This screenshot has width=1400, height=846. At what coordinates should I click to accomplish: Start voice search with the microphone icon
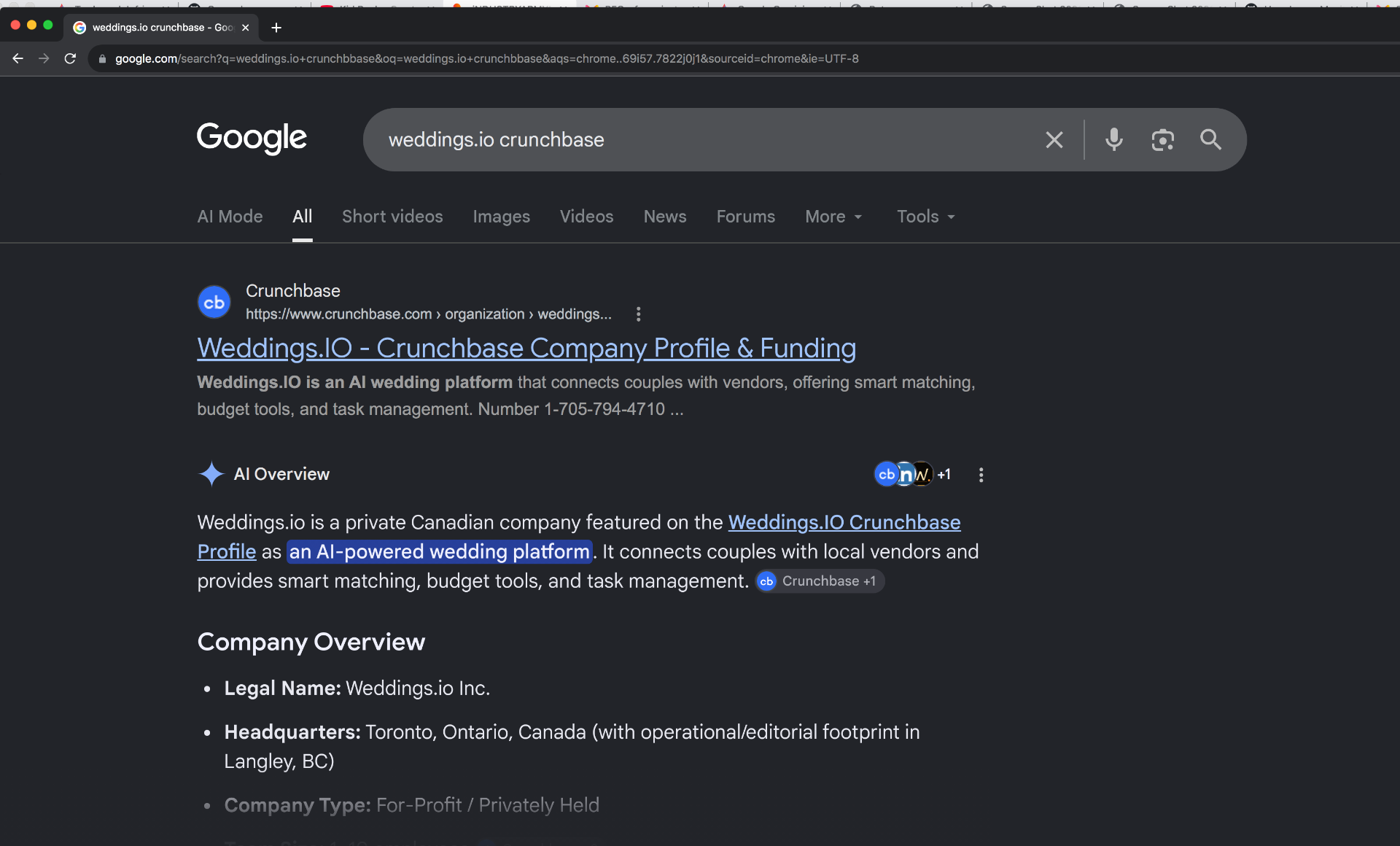[x=1114, y=139]
